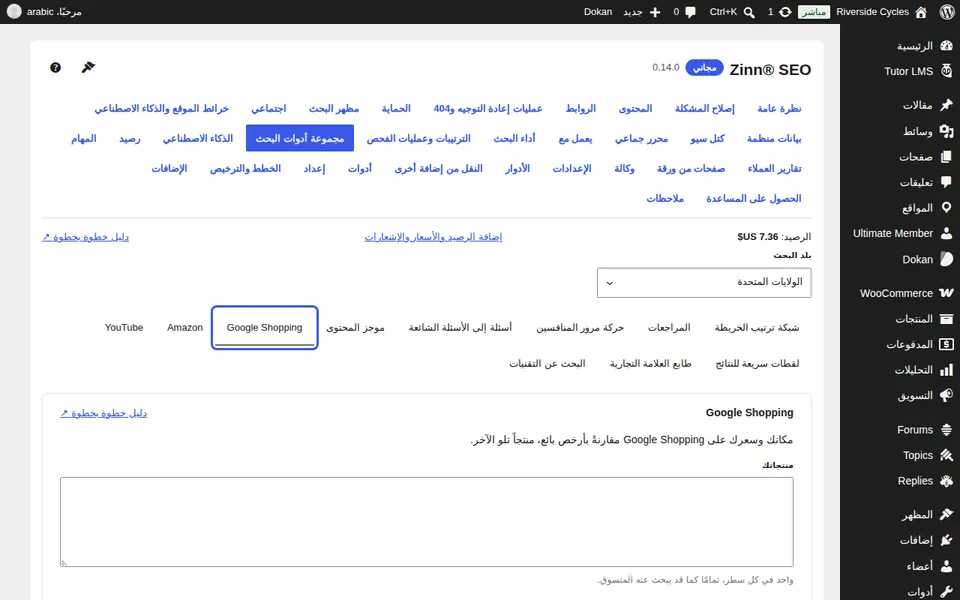
Task: Open the لقطات سريعة للنتائج tab
Action: coord(757,364)
